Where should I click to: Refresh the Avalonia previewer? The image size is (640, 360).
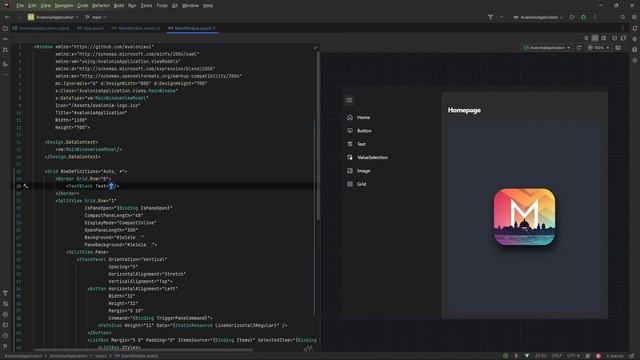pos(579,48)
